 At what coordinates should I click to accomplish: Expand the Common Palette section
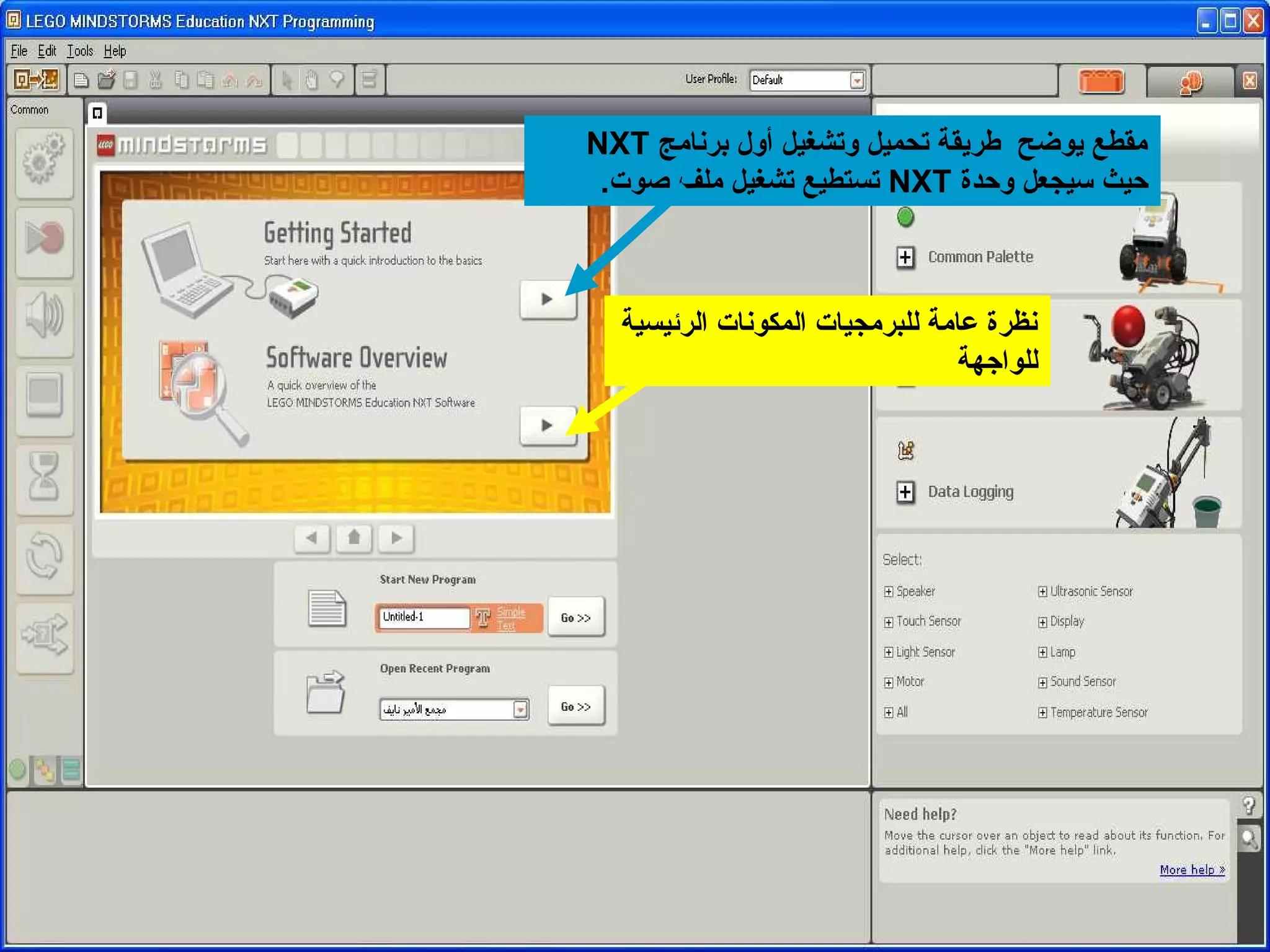point(905,257)
